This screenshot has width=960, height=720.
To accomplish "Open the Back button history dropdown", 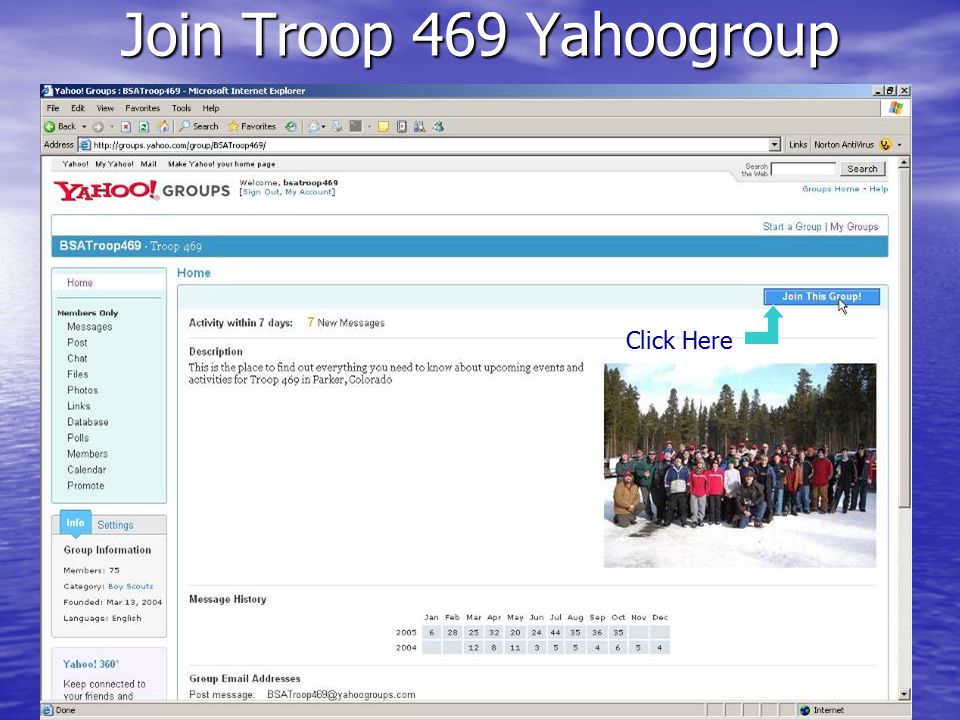I will click(84, 127).
